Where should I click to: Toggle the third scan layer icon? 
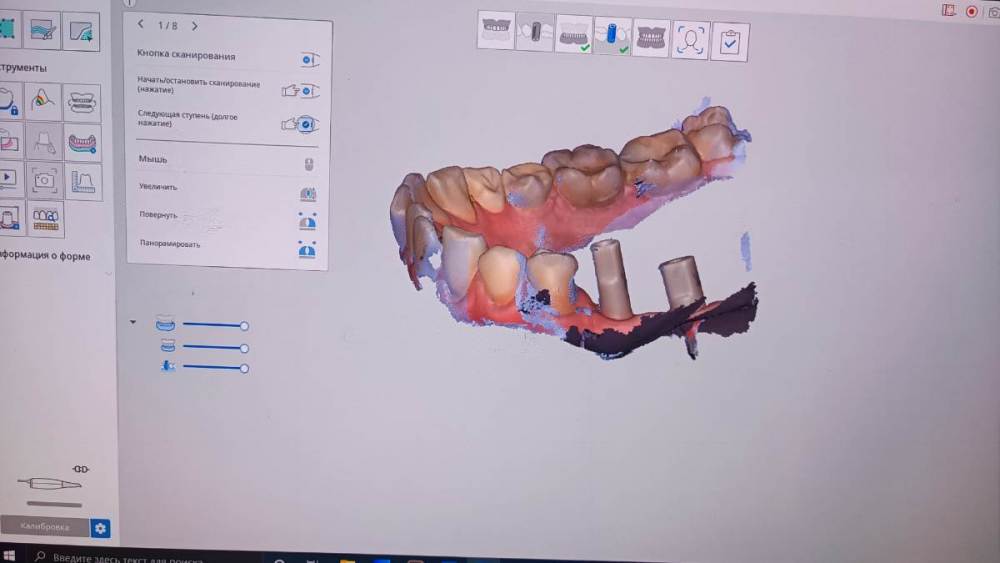point(167,368)
